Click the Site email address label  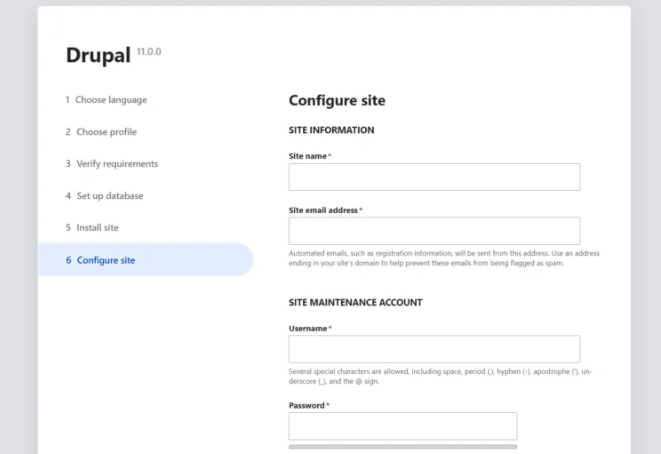point(323,210)
